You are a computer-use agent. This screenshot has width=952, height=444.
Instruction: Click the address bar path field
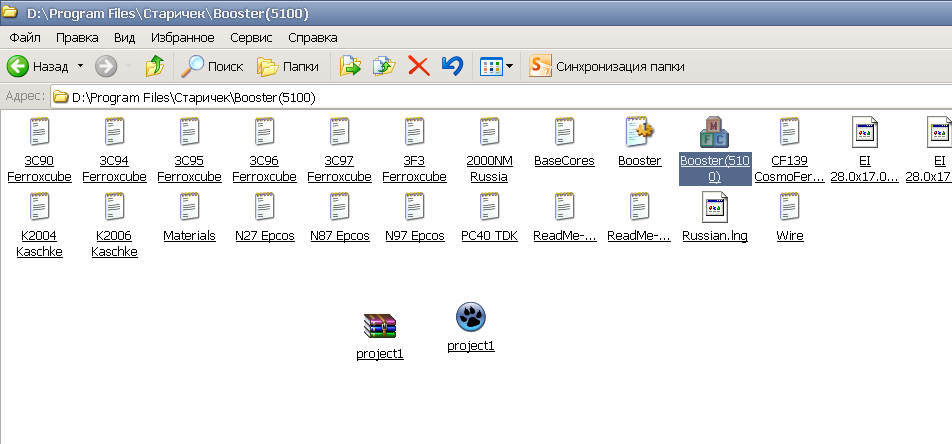(501, 97)
